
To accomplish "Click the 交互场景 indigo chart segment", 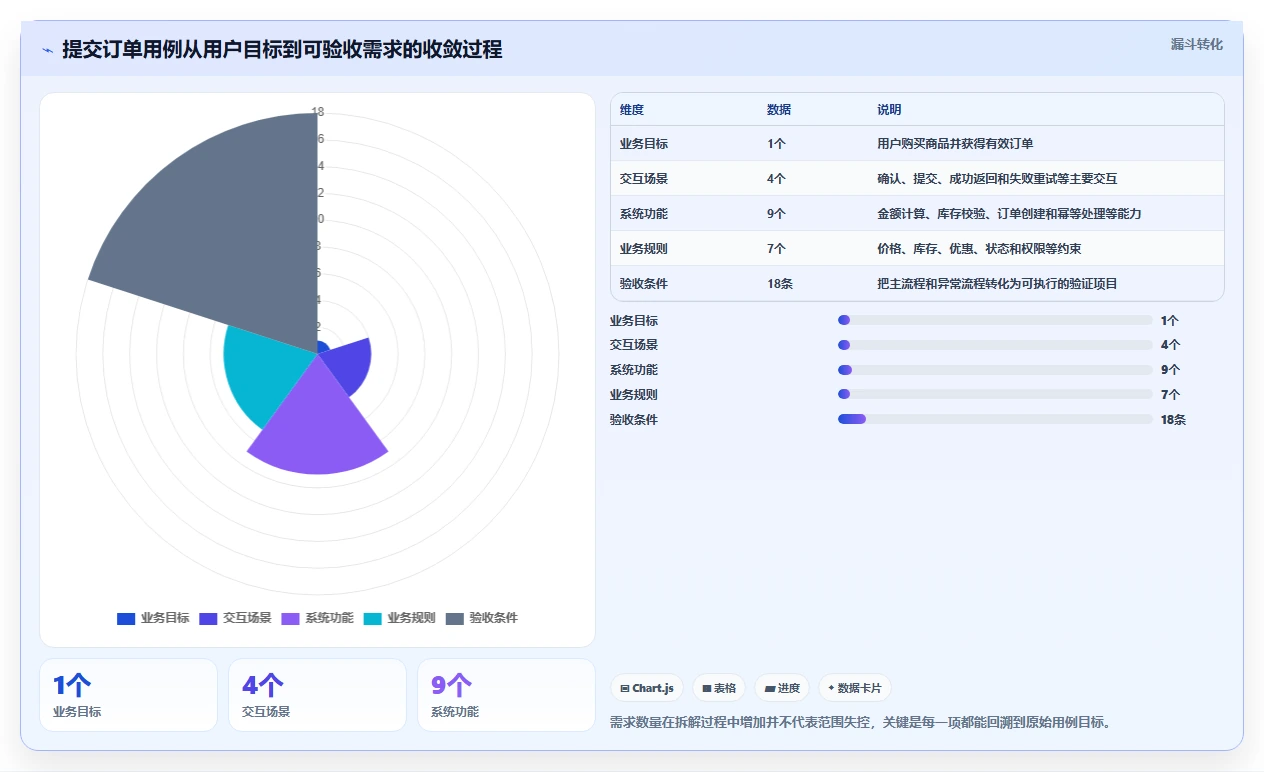I will [345, 365].
